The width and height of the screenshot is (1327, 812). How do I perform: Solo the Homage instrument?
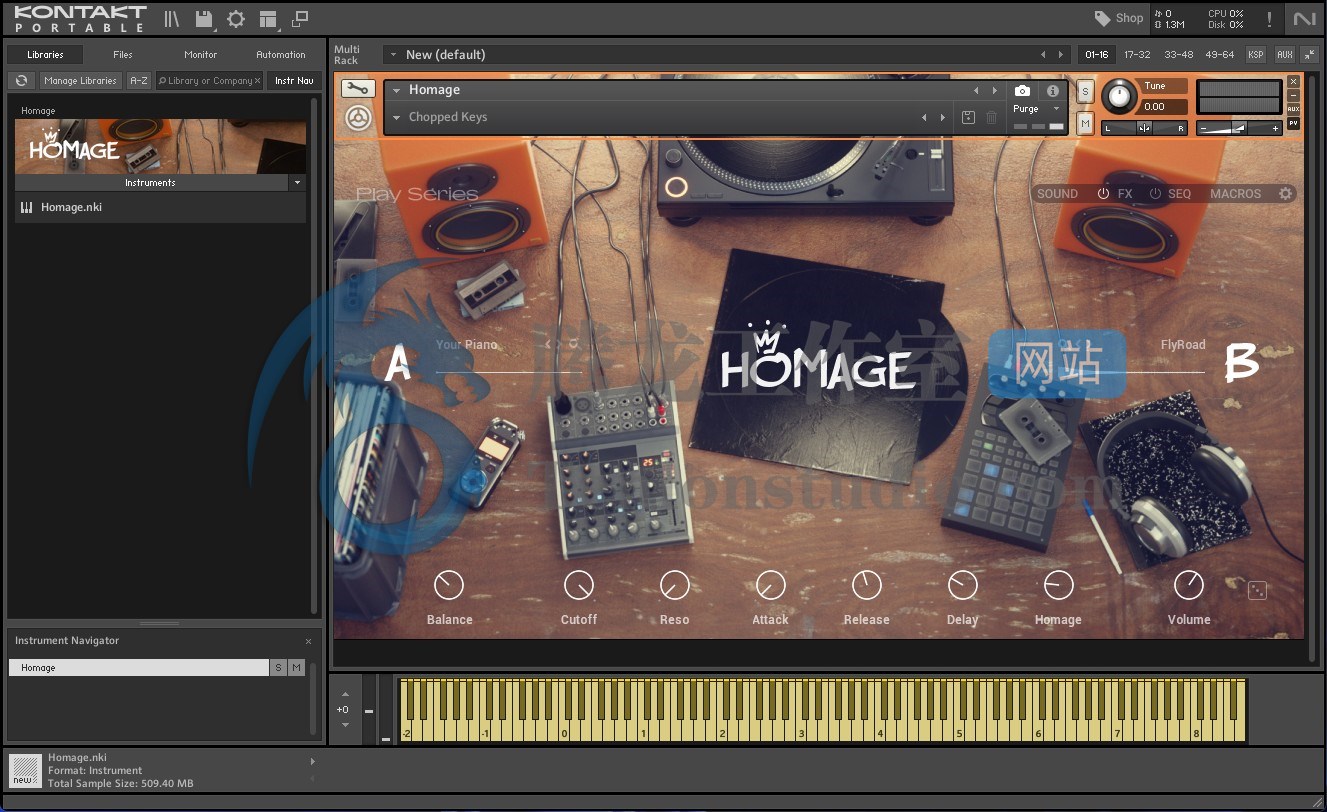click(1085, 91)
